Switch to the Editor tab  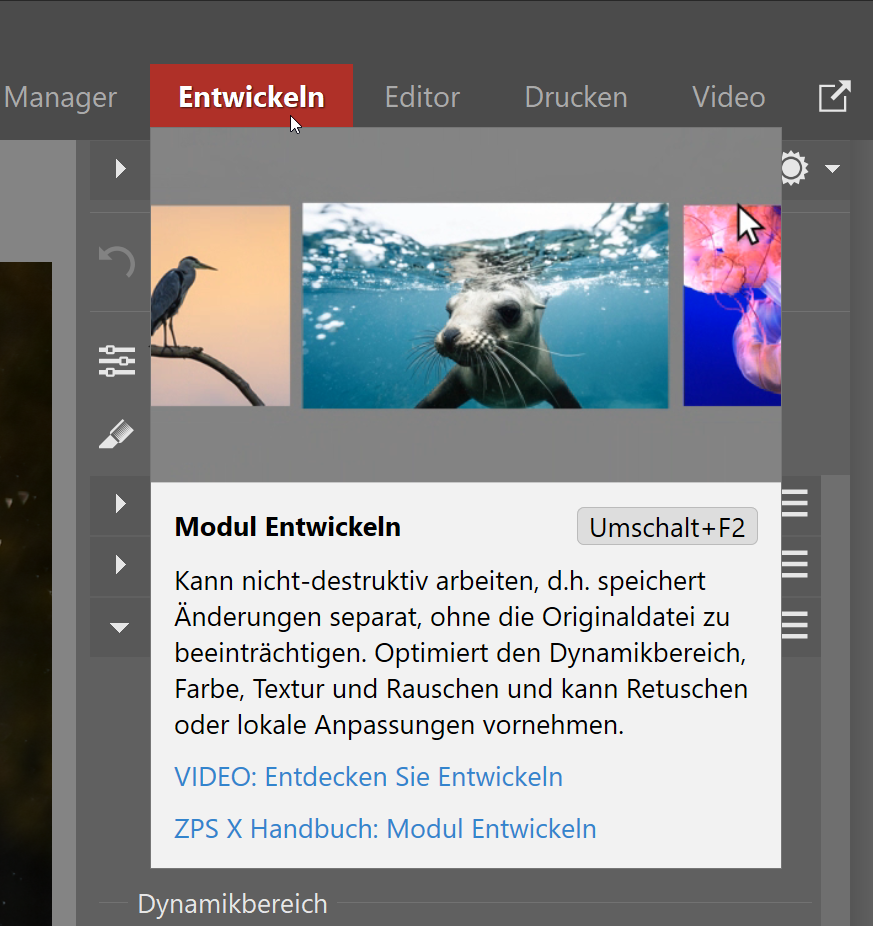click(422, 96)
